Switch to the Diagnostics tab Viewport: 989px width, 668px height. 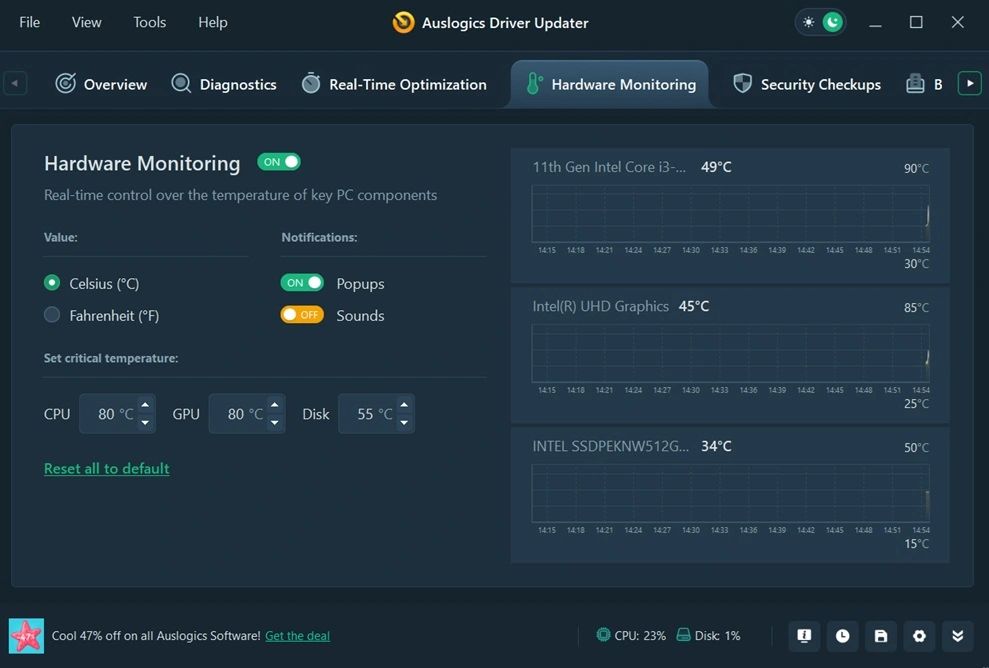tap(224, 84)
